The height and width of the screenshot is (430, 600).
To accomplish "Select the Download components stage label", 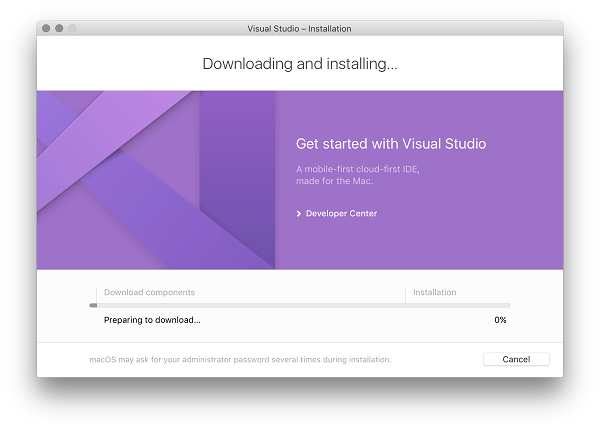I will click(149, 292).
